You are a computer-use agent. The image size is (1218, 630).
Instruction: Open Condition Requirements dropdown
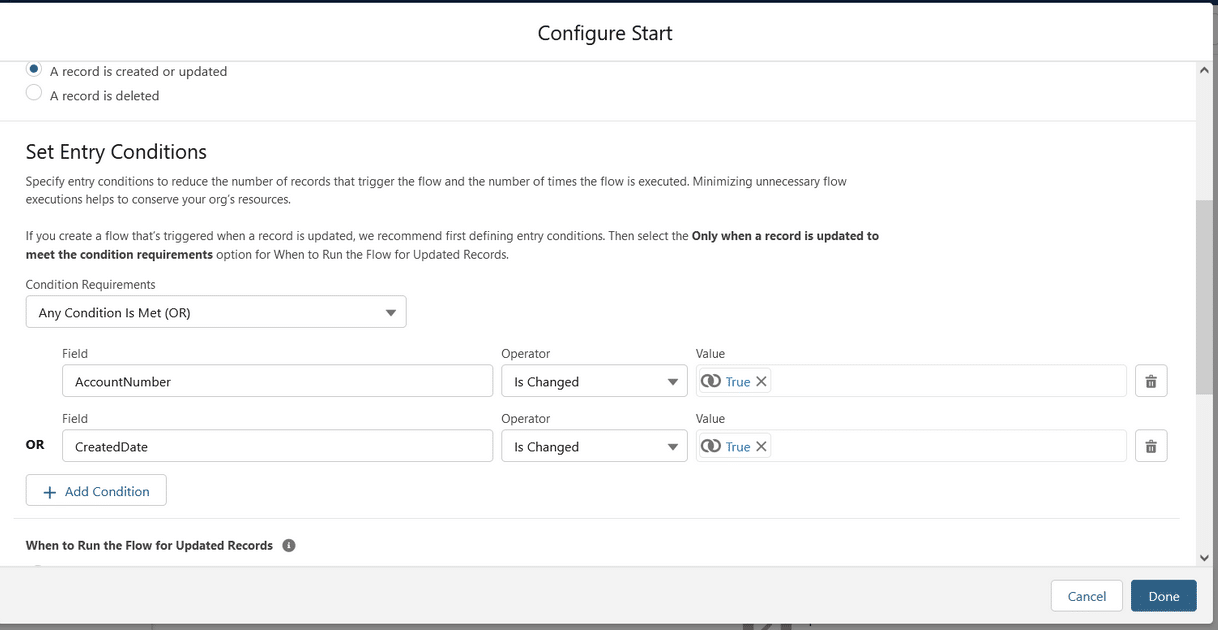216,312
